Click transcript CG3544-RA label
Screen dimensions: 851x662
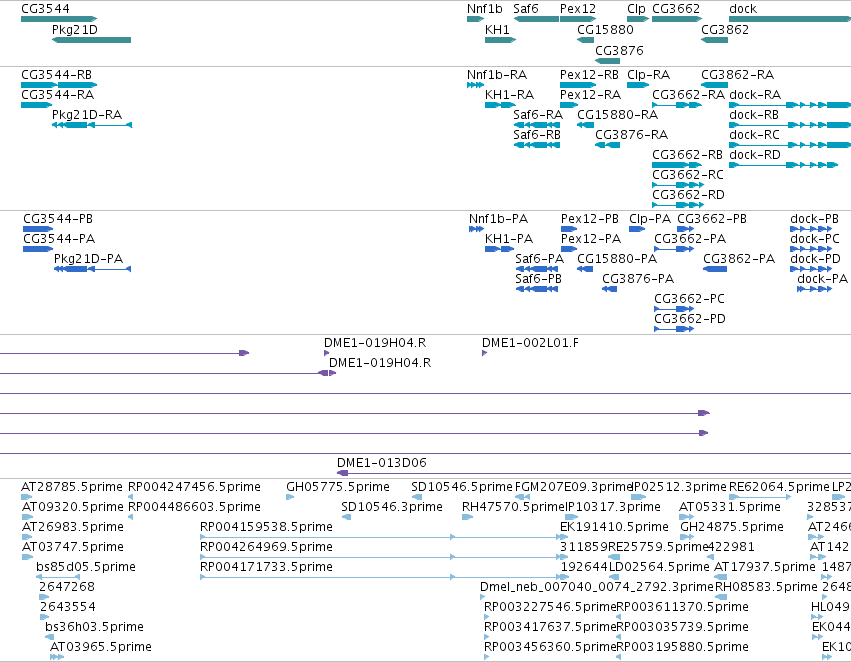click(x=58, y=95)
